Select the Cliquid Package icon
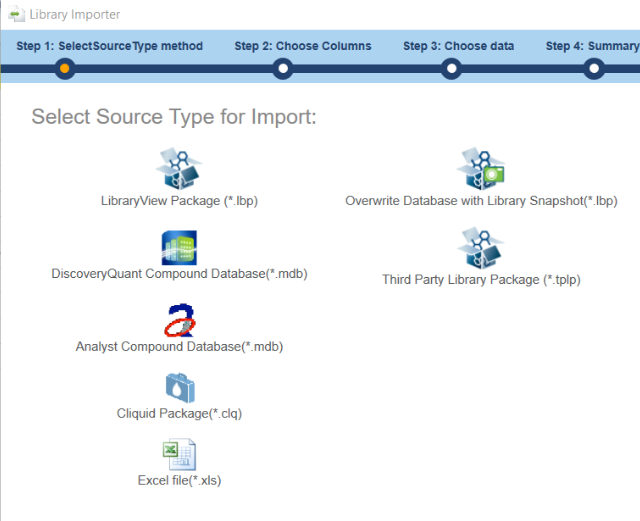 [179, 387]
